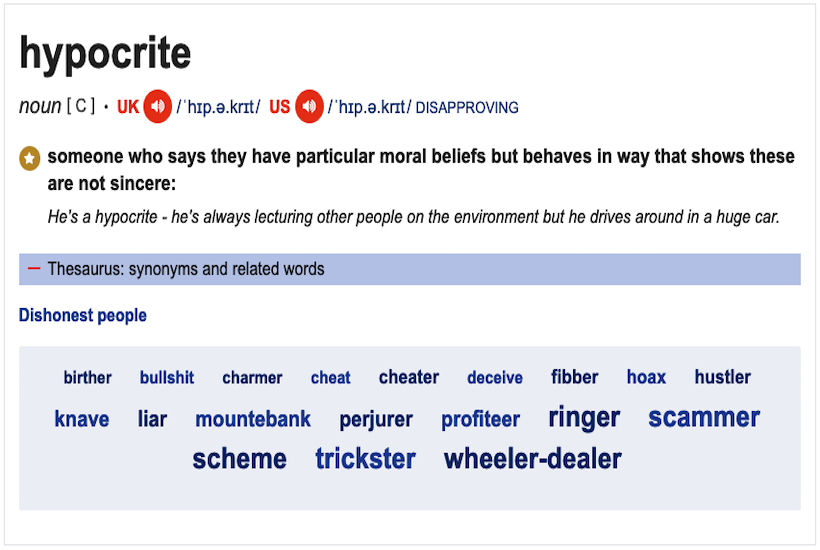Click the gold star icon beside definition
This screenshot has width=820, height=550.
[x=30, y=158]
